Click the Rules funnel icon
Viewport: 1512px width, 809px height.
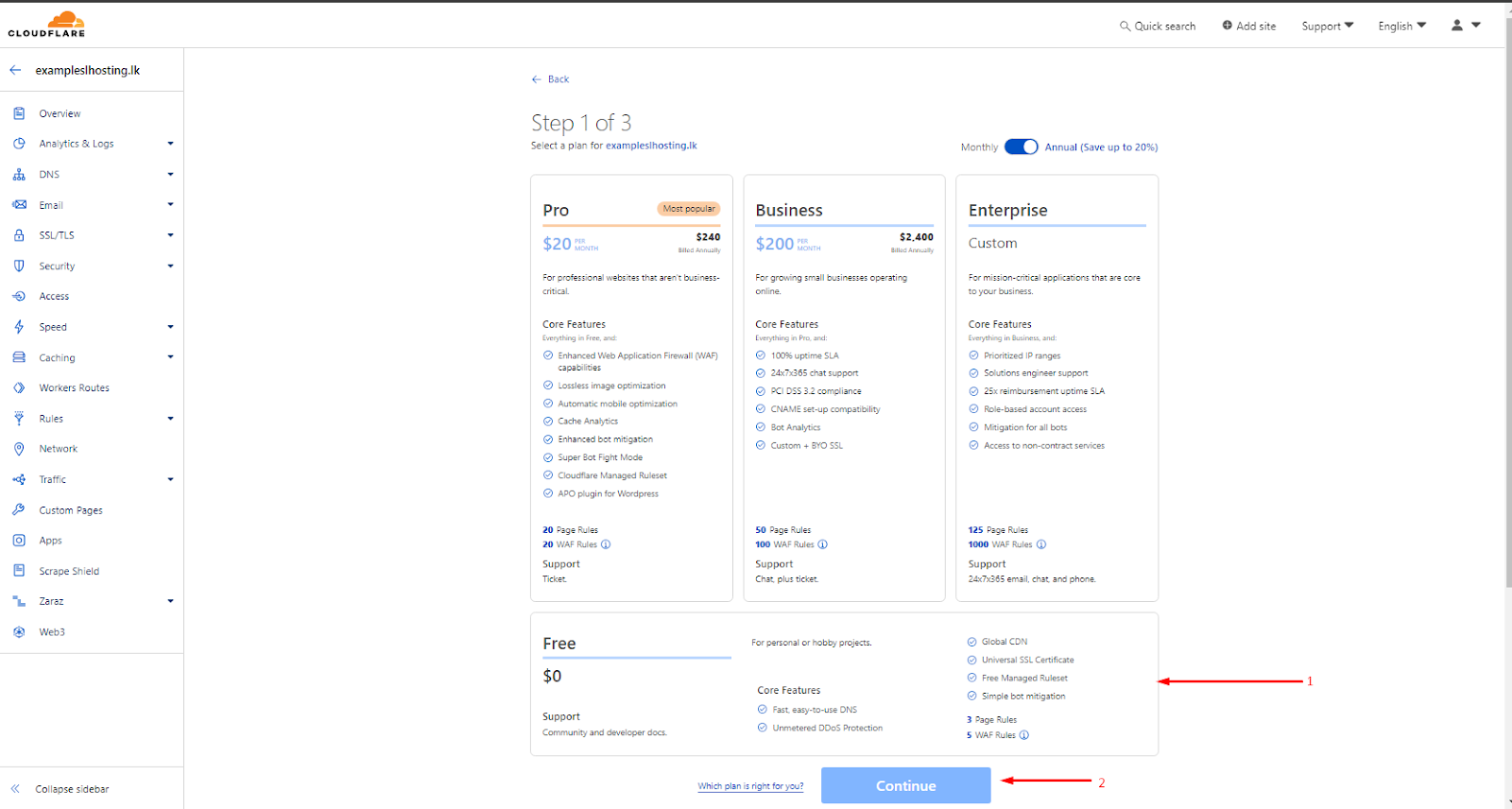coord(19,419)
